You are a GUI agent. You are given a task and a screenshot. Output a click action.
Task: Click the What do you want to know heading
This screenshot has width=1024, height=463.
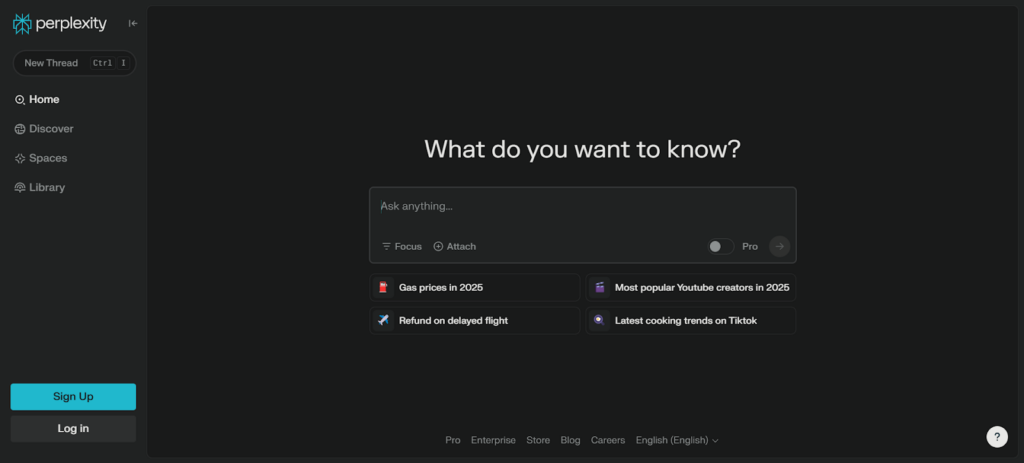tap(583, 150)
